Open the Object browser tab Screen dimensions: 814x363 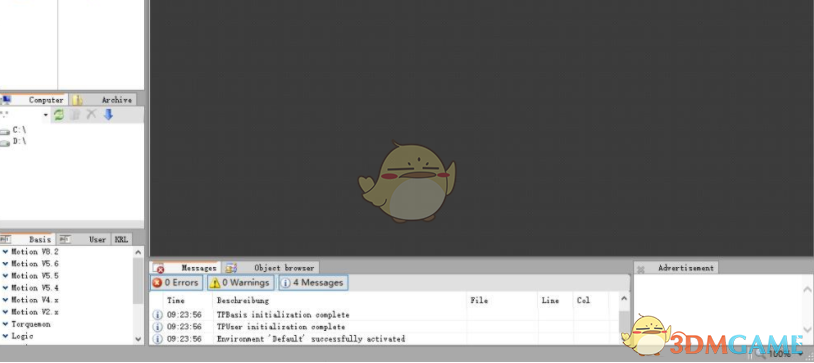[x=271, y=268]
